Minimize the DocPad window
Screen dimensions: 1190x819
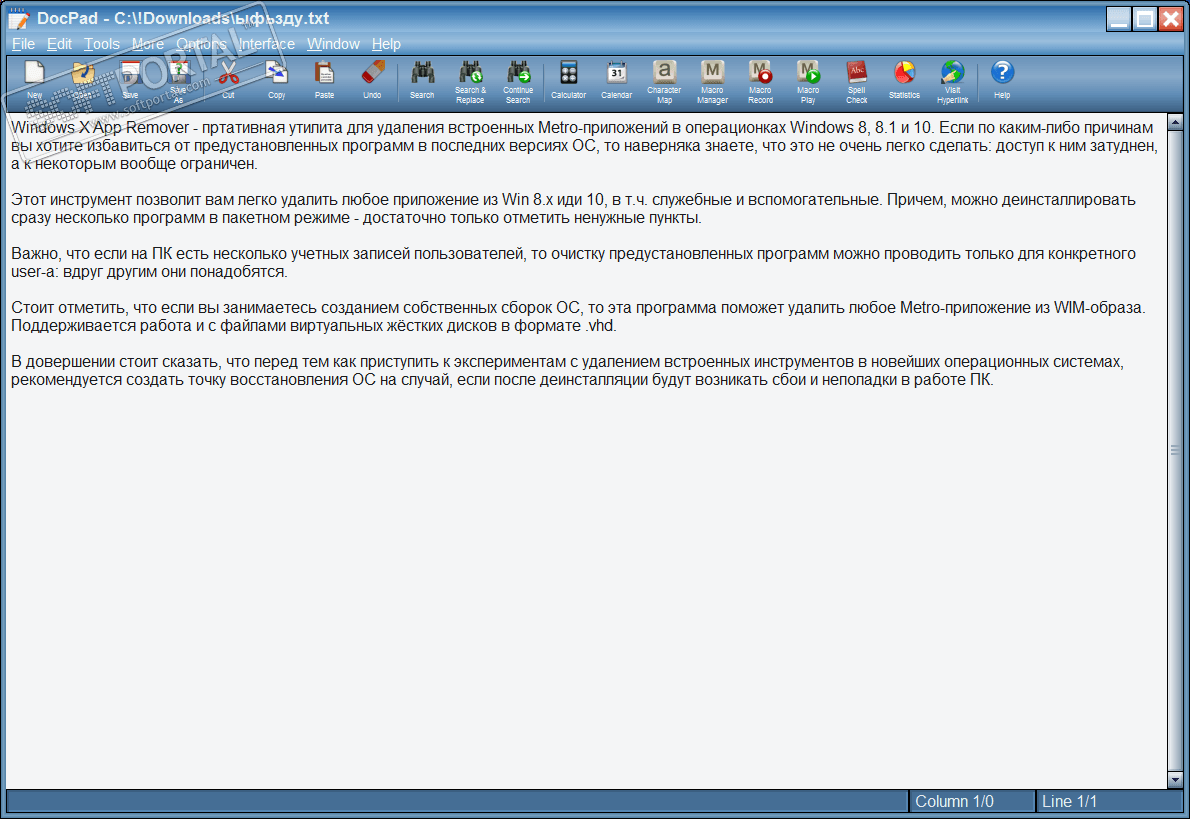[x=1119, y=18]
